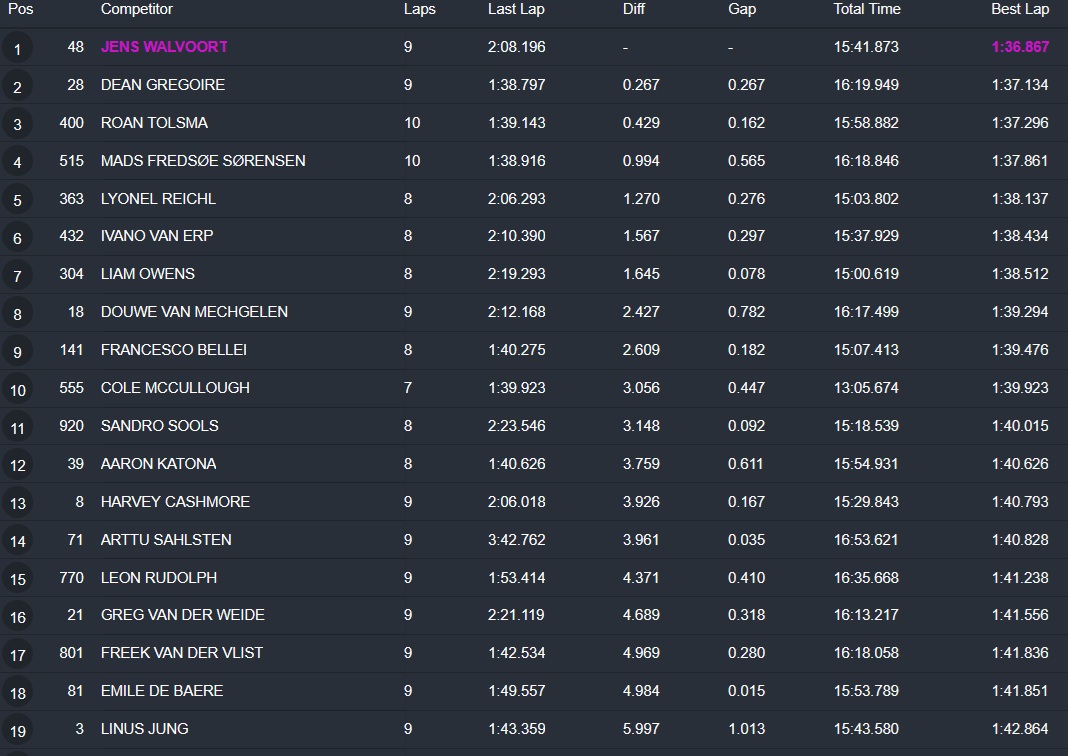Select competitor COLE MCCULLOUGH

point(175,388)
